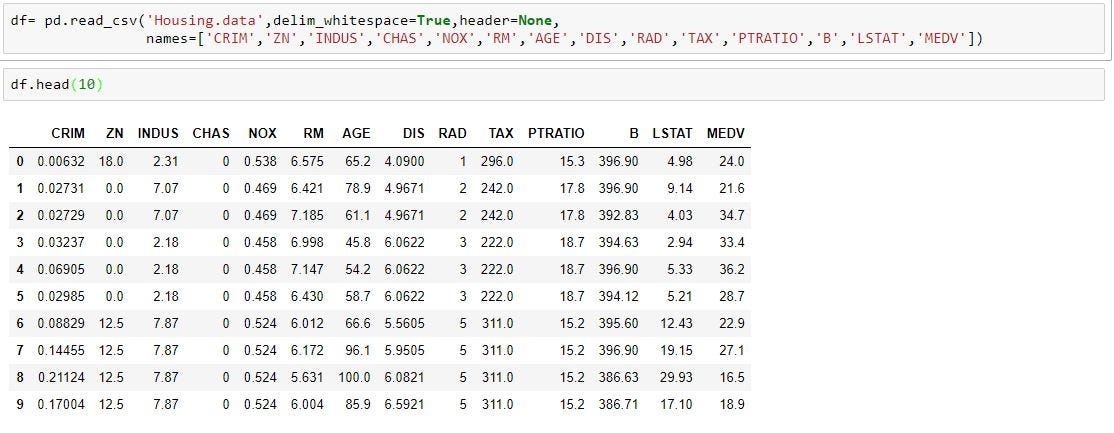Click INDUS value 2.31
This screenshot has height=433, width=1114.
166,161
